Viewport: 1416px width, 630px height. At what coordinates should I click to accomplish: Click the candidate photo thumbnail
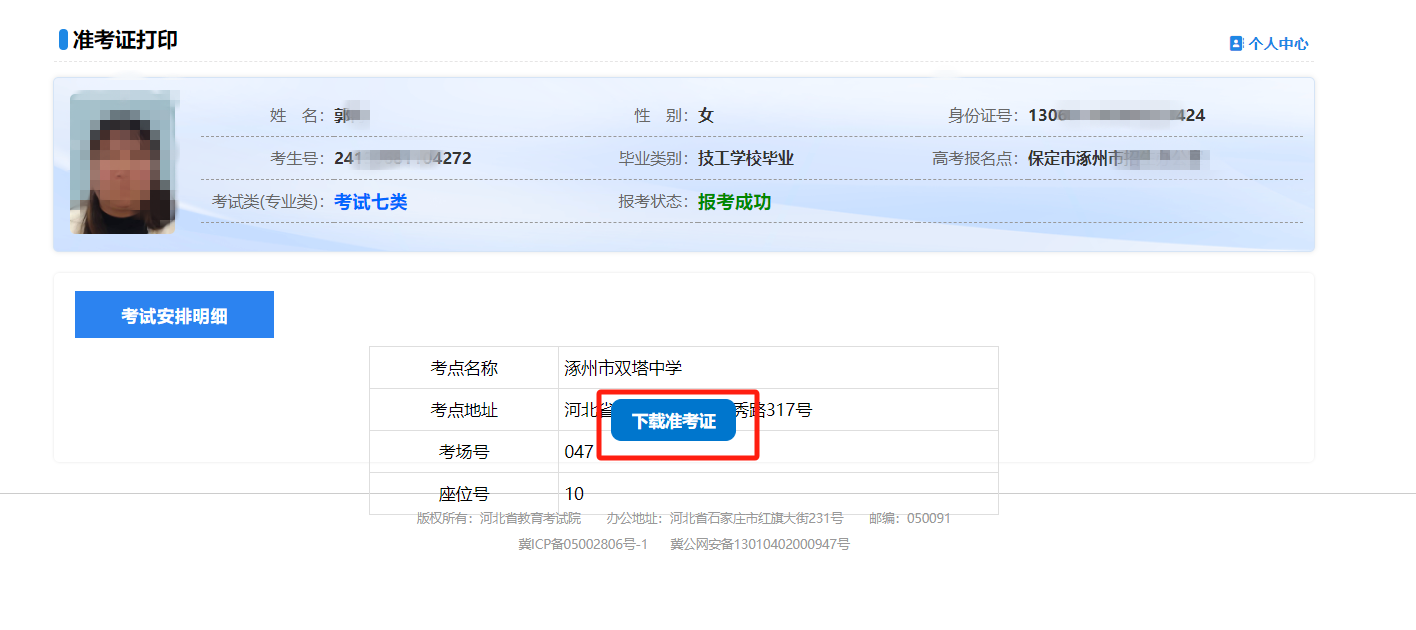(x=123, y=162)
